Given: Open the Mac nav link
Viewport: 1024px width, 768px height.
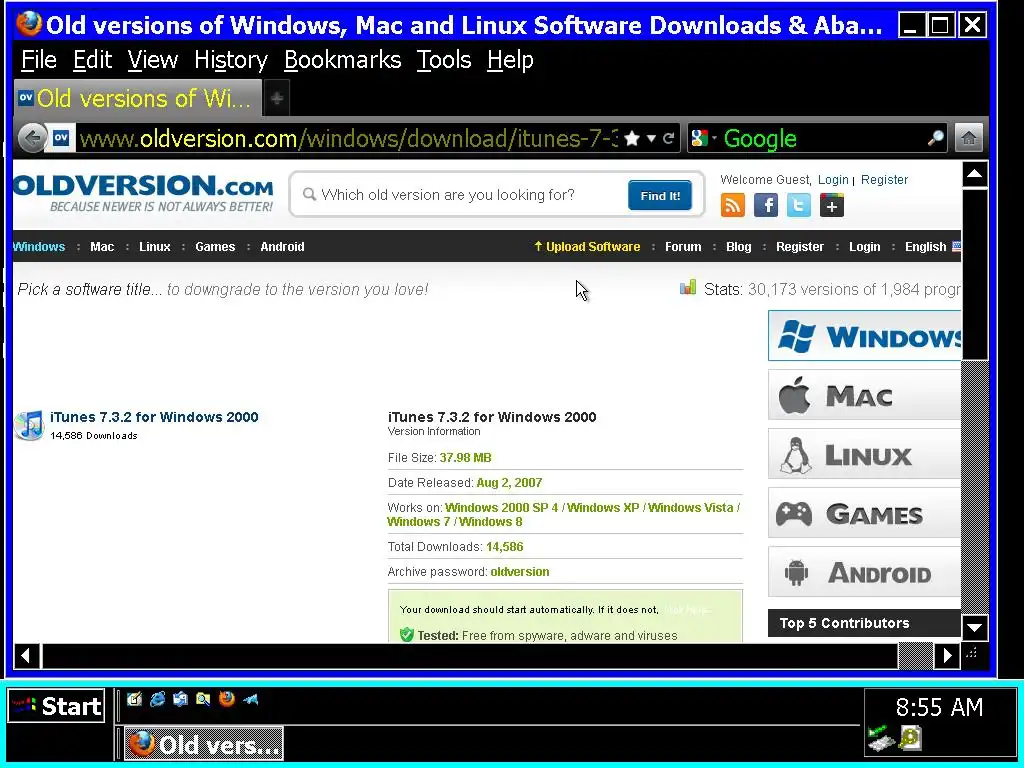Looking at the screenshot, I should 102,247.
